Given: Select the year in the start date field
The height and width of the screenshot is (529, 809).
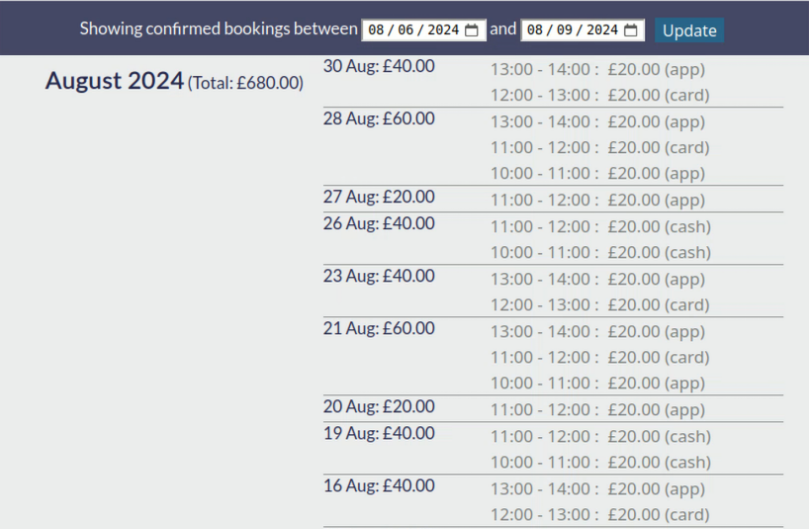Looking at the screenshot, I should 443,30.
